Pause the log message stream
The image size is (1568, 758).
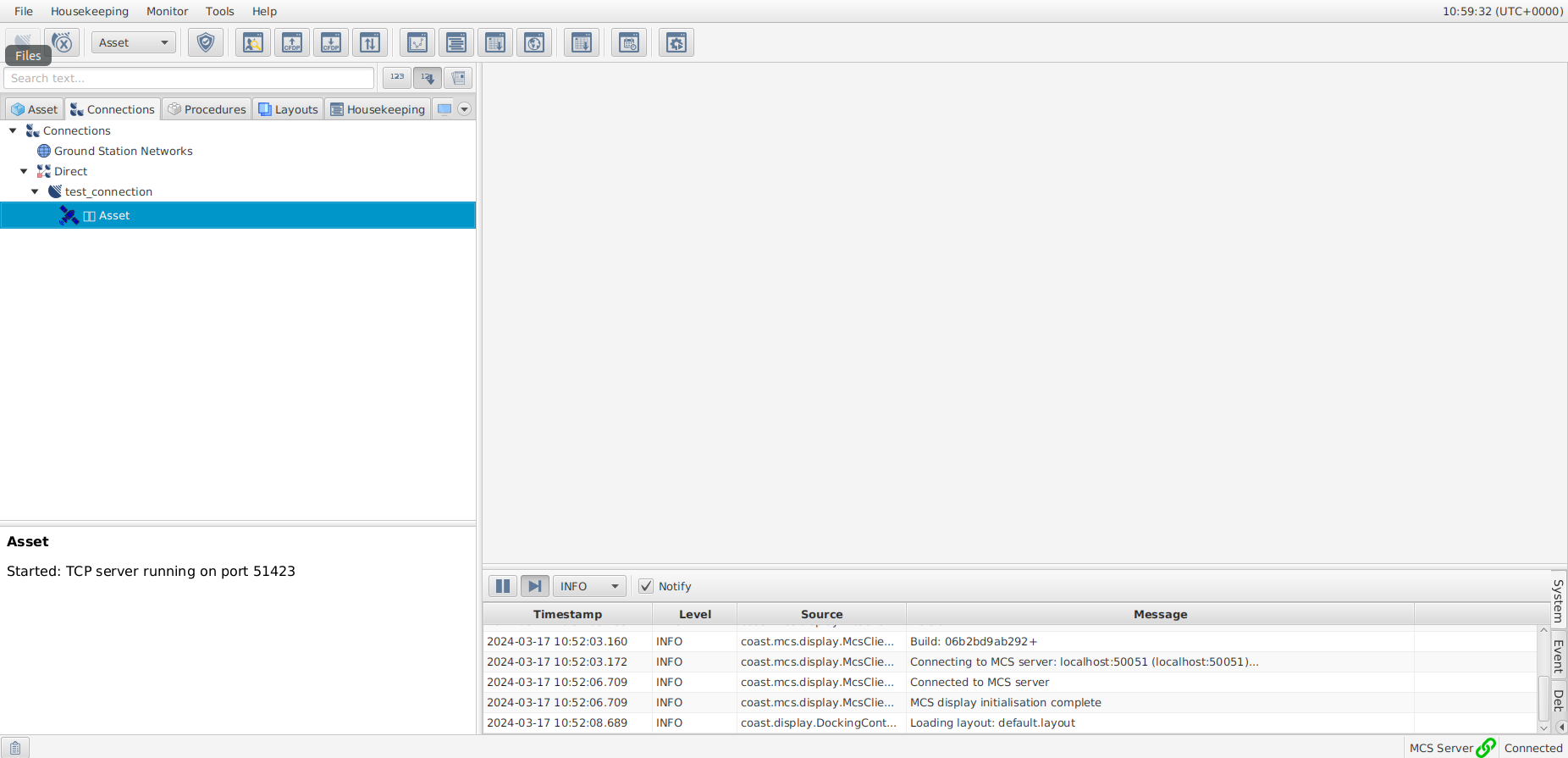[x=503, y=586]
